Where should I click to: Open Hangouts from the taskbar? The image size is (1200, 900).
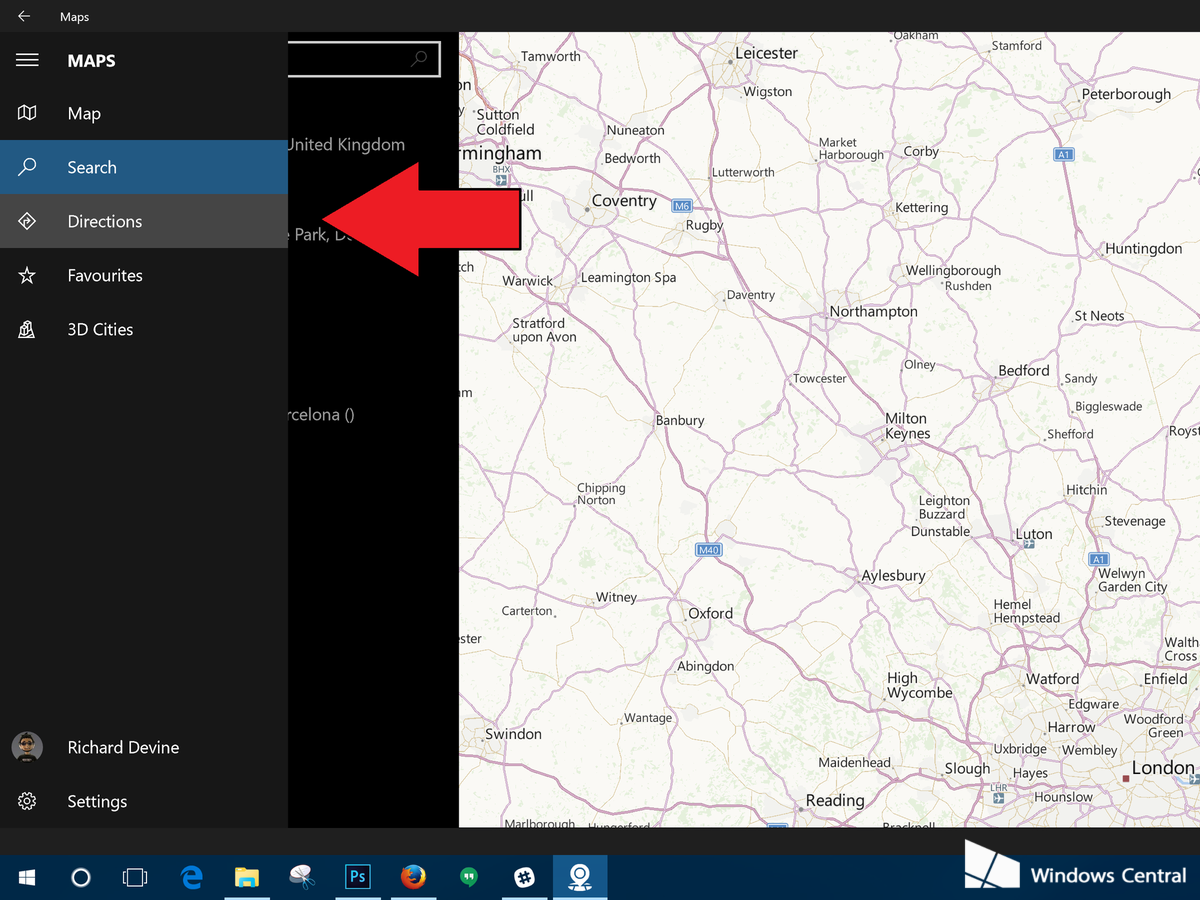(467, 877)
